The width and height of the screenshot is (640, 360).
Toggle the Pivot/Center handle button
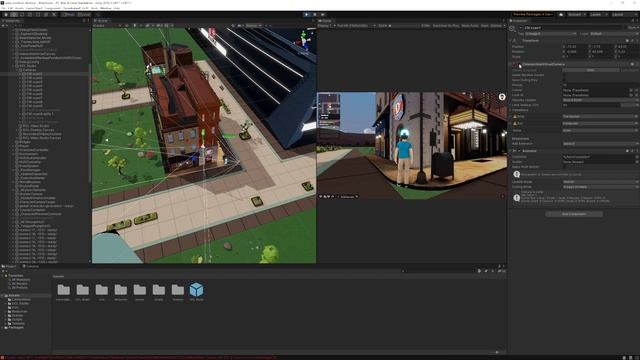tap(68, 14)
